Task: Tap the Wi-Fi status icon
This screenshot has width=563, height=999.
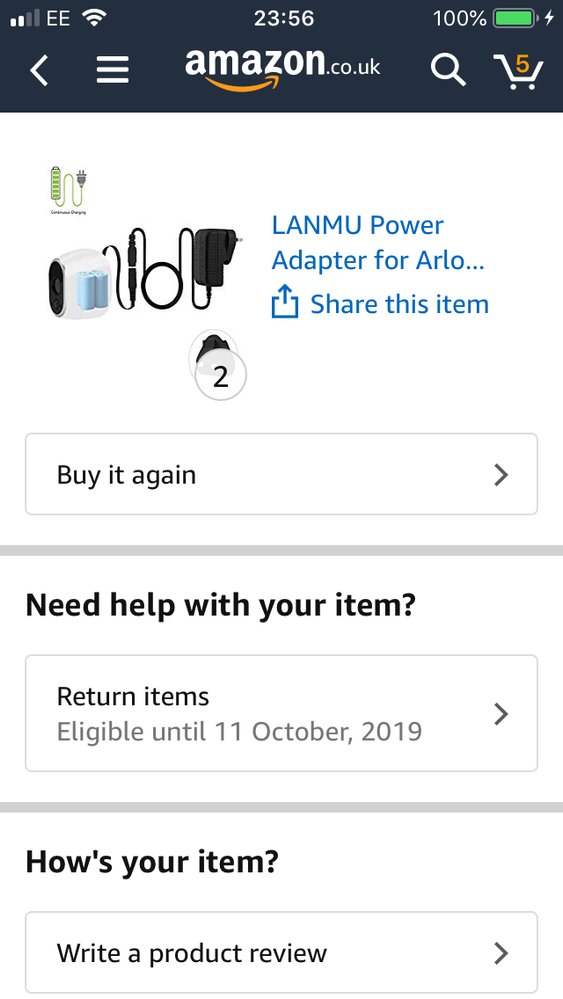Action: coord(94,18)
